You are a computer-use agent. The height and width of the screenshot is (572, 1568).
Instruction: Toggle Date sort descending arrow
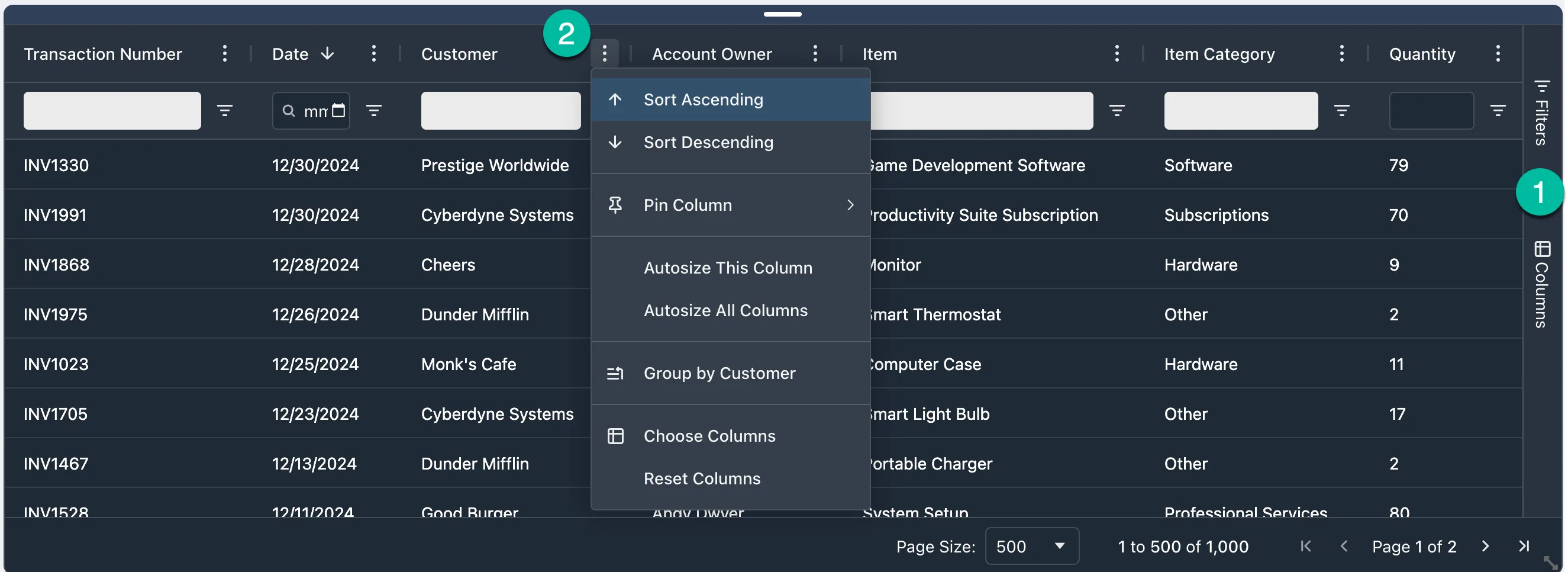327,54
